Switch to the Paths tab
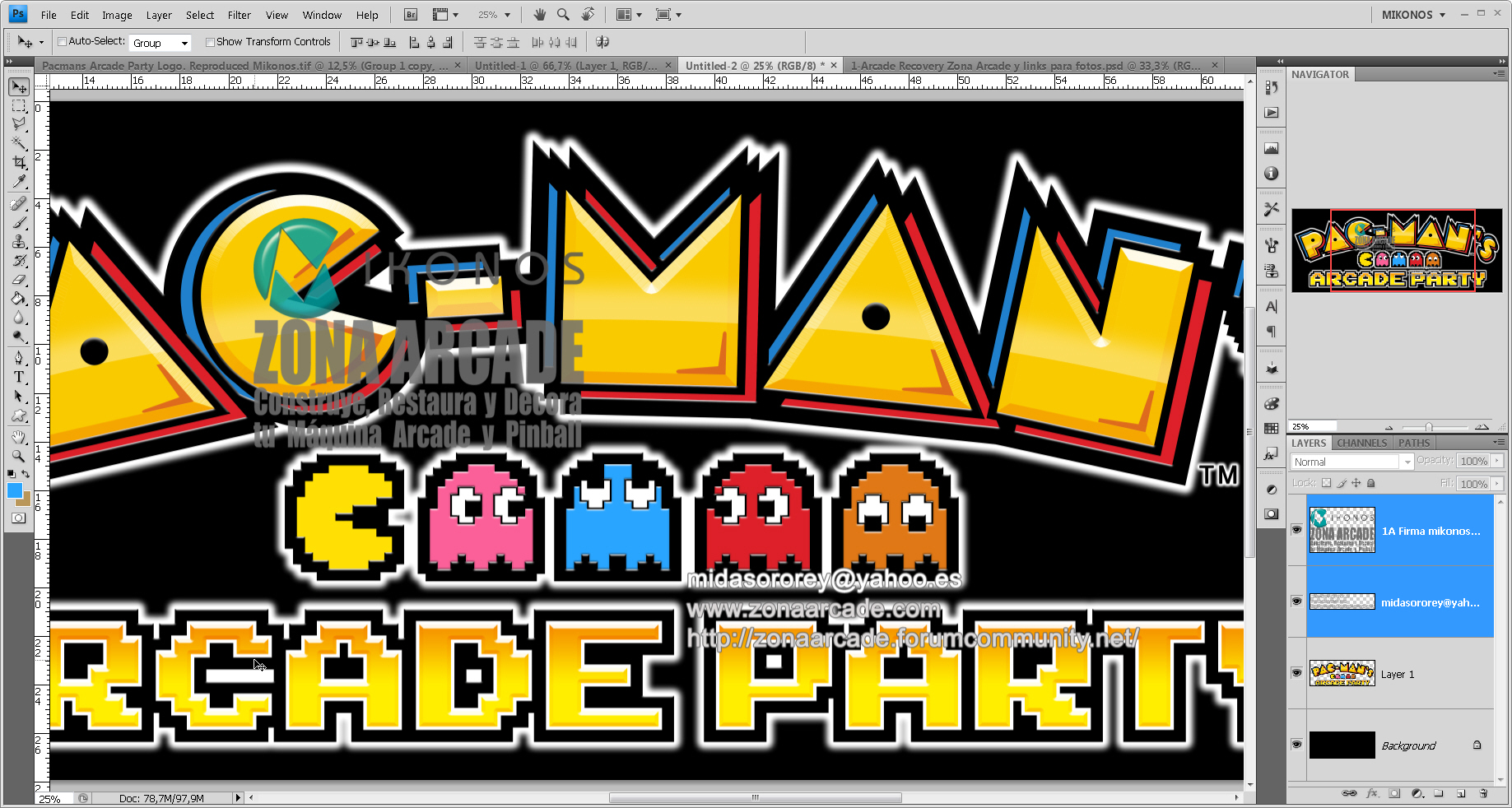This screenshot has height=808, width=1512. point(1414,443)
